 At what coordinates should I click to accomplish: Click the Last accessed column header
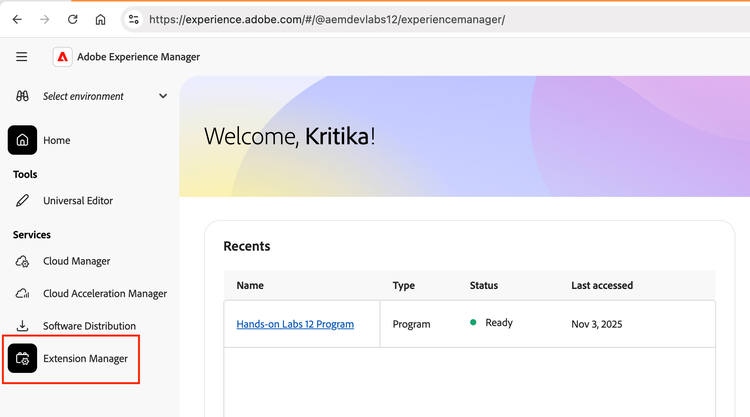pos(601,285)
